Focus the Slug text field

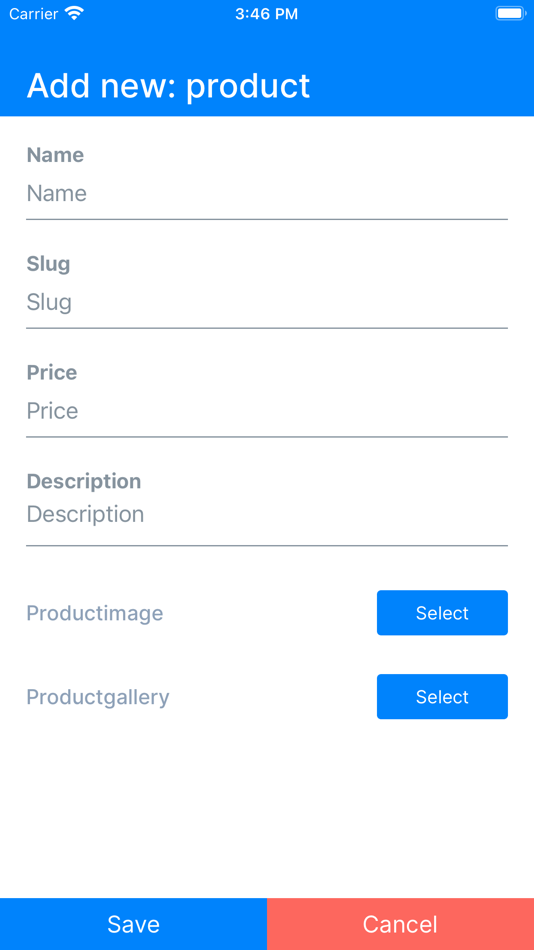point(267,302)
